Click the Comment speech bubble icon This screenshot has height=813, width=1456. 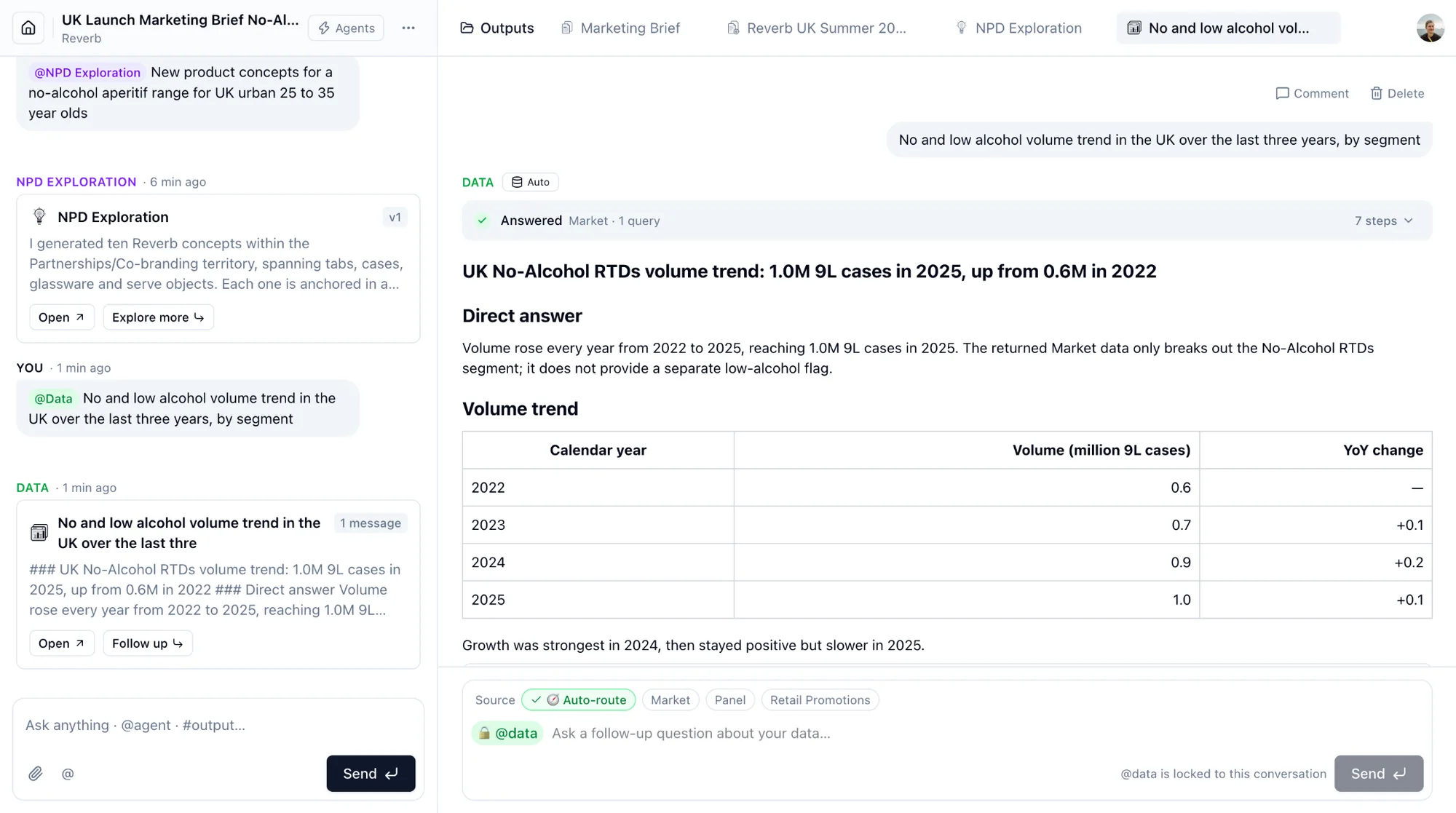coord(1283,93)
